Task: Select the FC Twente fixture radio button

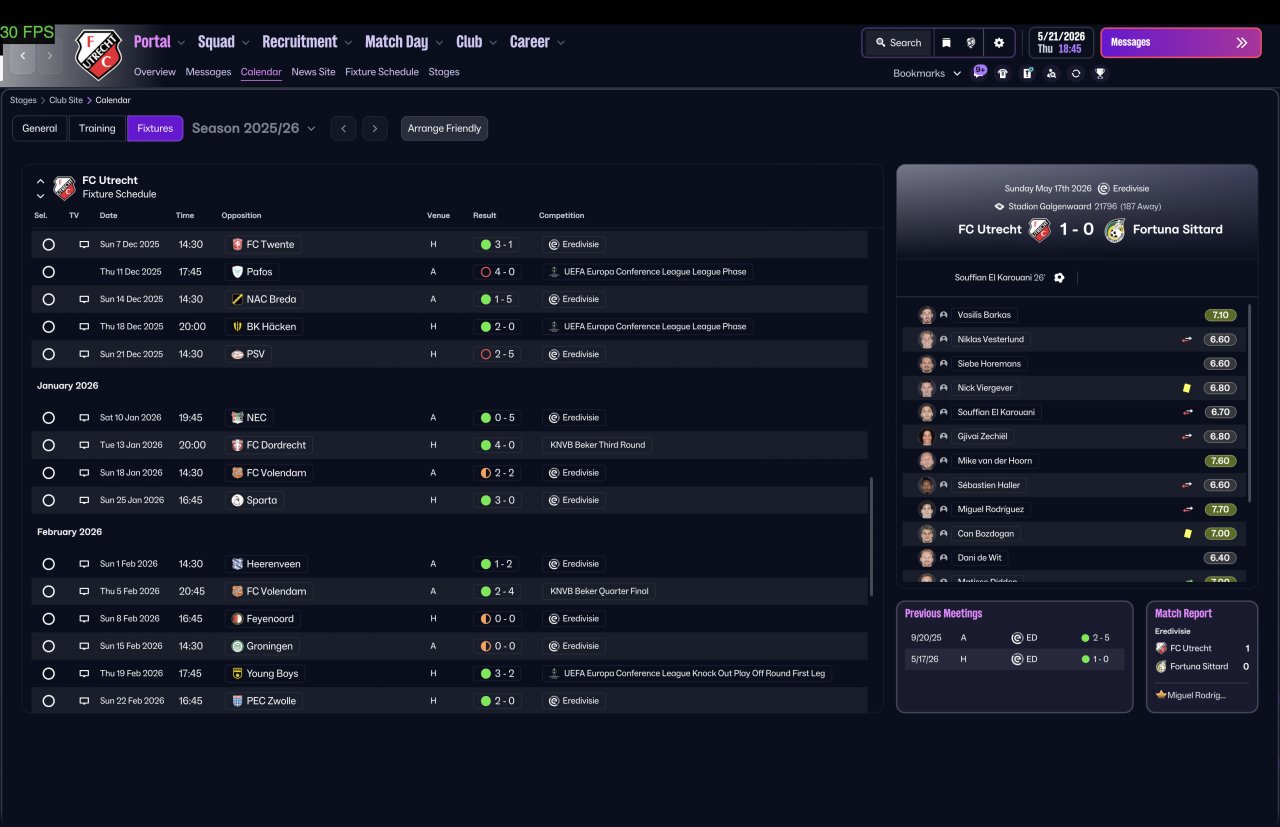Action: [48, 244]
